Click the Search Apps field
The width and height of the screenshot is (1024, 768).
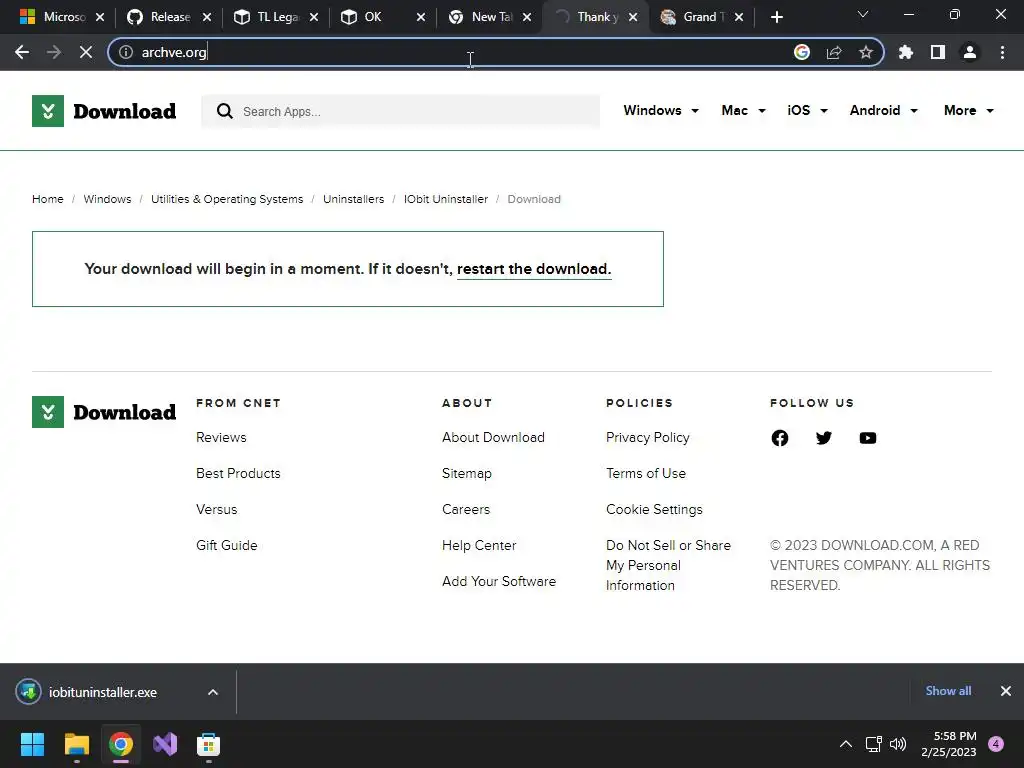pos(400,111)
